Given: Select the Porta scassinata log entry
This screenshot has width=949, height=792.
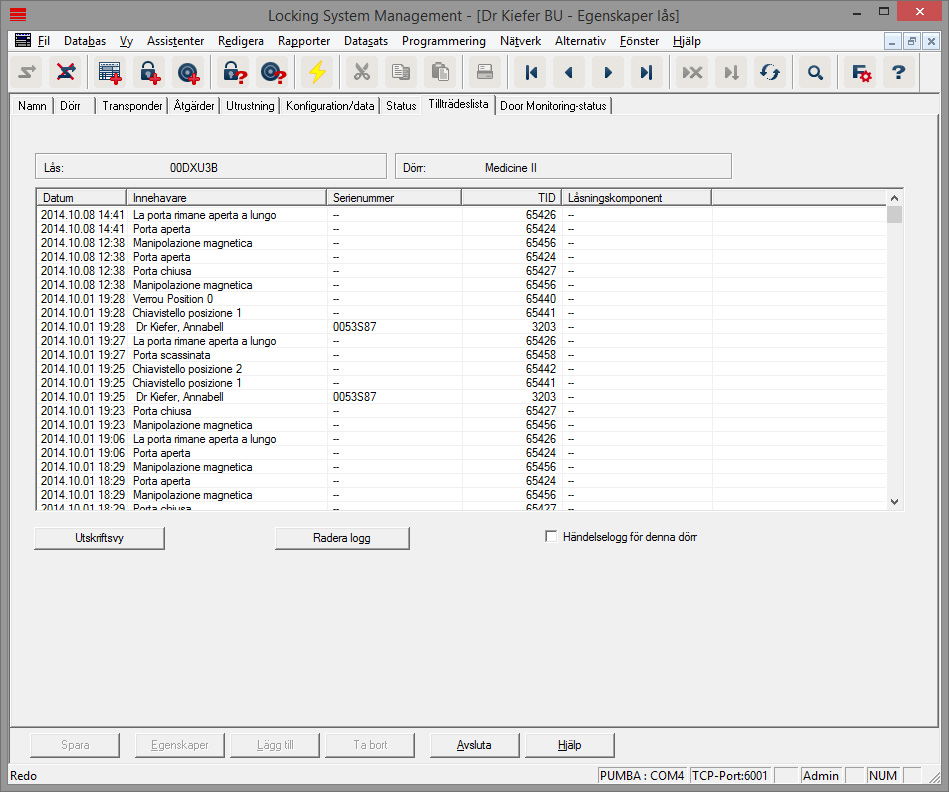Looking at the screenshot, I should [161, 355].
